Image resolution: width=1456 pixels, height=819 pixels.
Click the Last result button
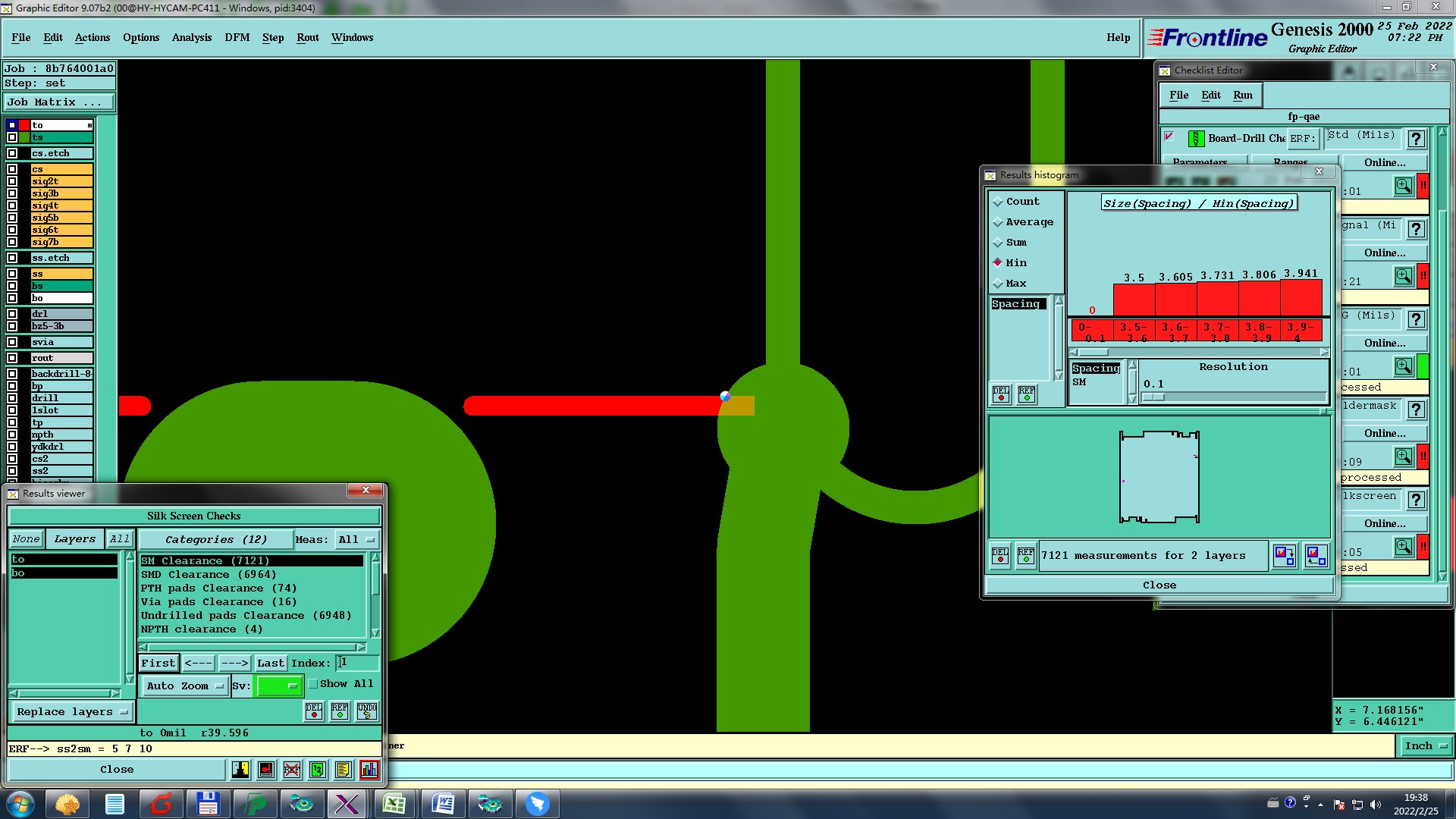(270, 663)
